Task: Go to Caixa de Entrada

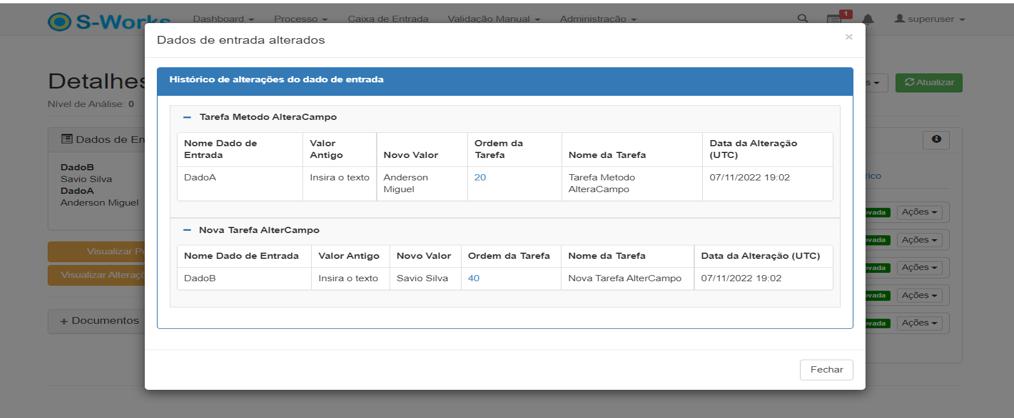Action: (387, 19)
